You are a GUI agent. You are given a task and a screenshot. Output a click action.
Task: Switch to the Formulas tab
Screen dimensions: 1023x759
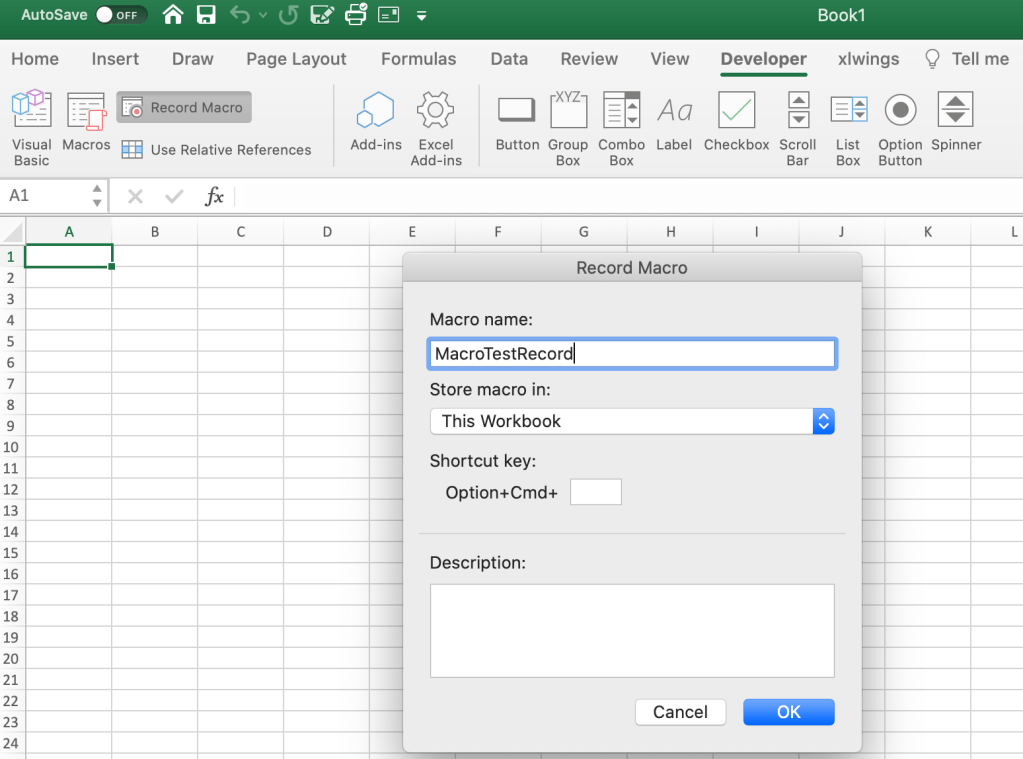pos(418,59)
